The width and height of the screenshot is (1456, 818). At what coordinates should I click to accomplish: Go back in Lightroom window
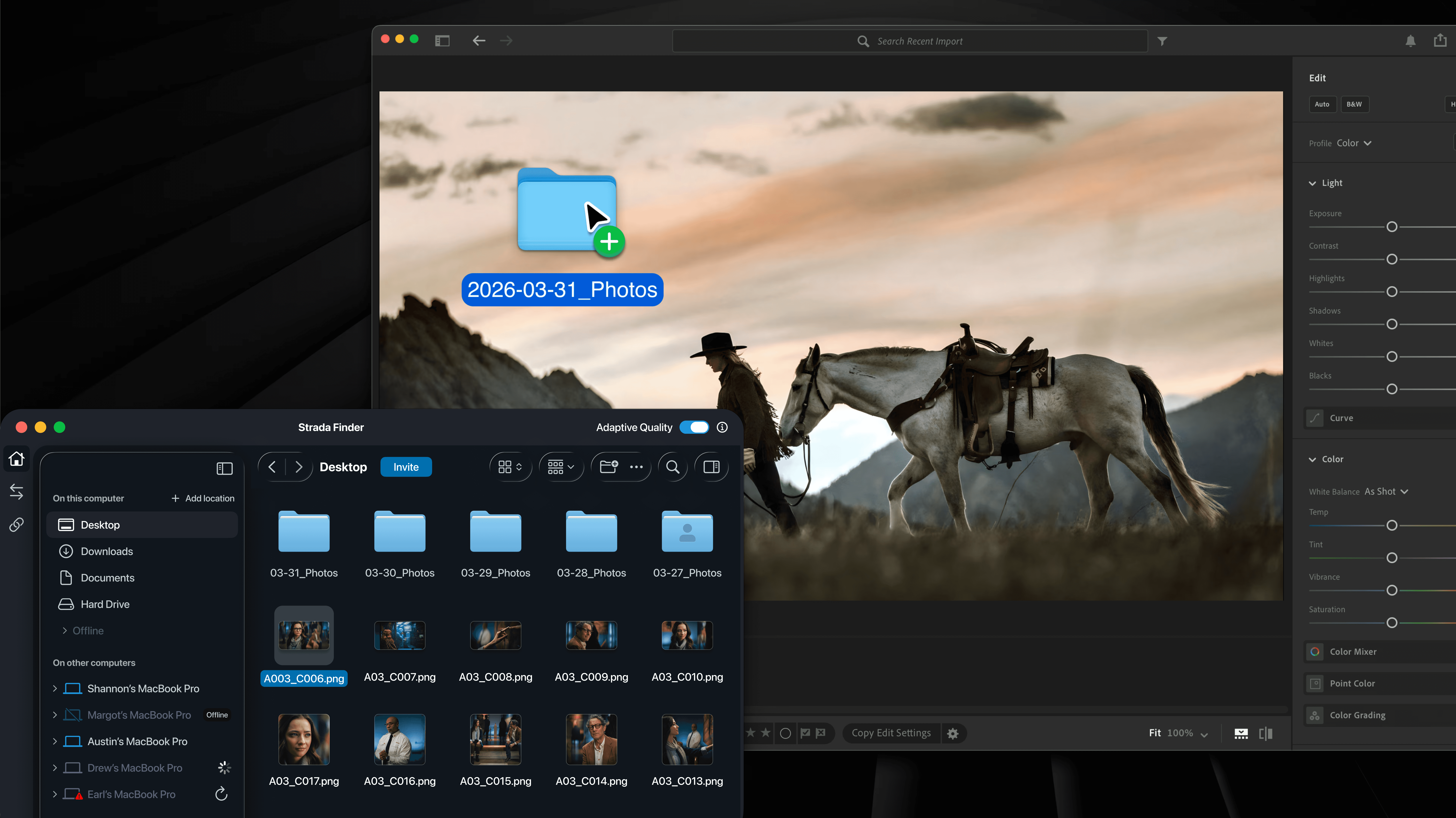479,41
